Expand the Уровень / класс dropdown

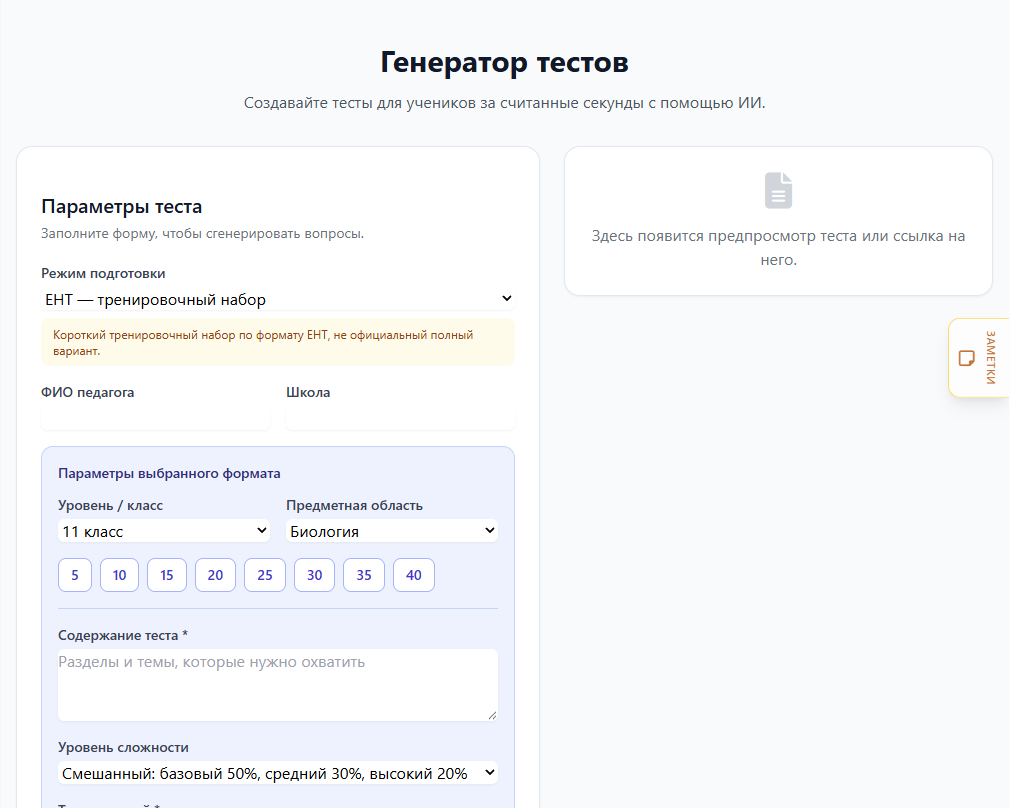[164, 531]
